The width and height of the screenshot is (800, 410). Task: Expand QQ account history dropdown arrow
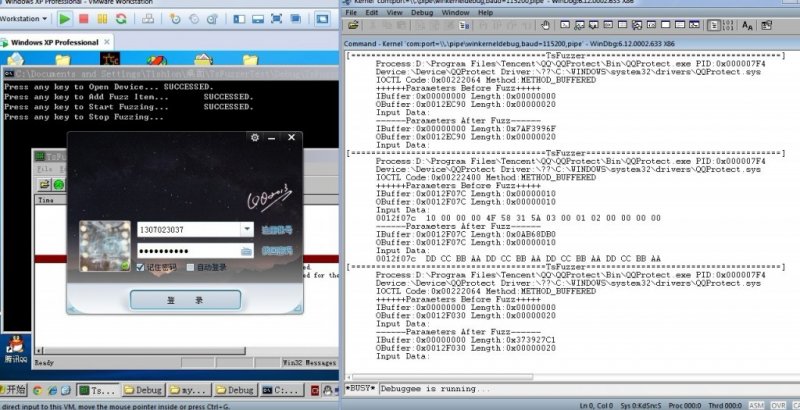coord(247,229)
